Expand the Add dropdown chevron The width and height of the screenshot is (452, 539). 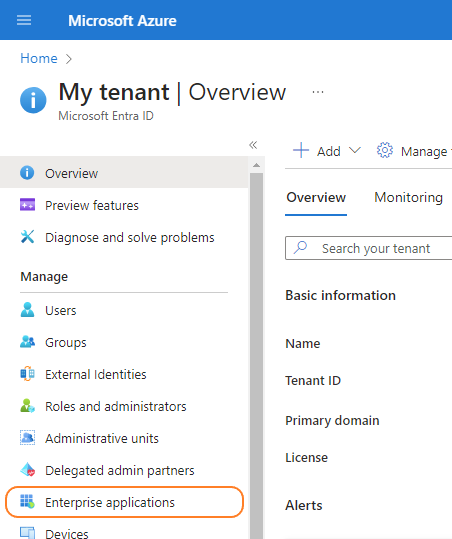(355, 150)
